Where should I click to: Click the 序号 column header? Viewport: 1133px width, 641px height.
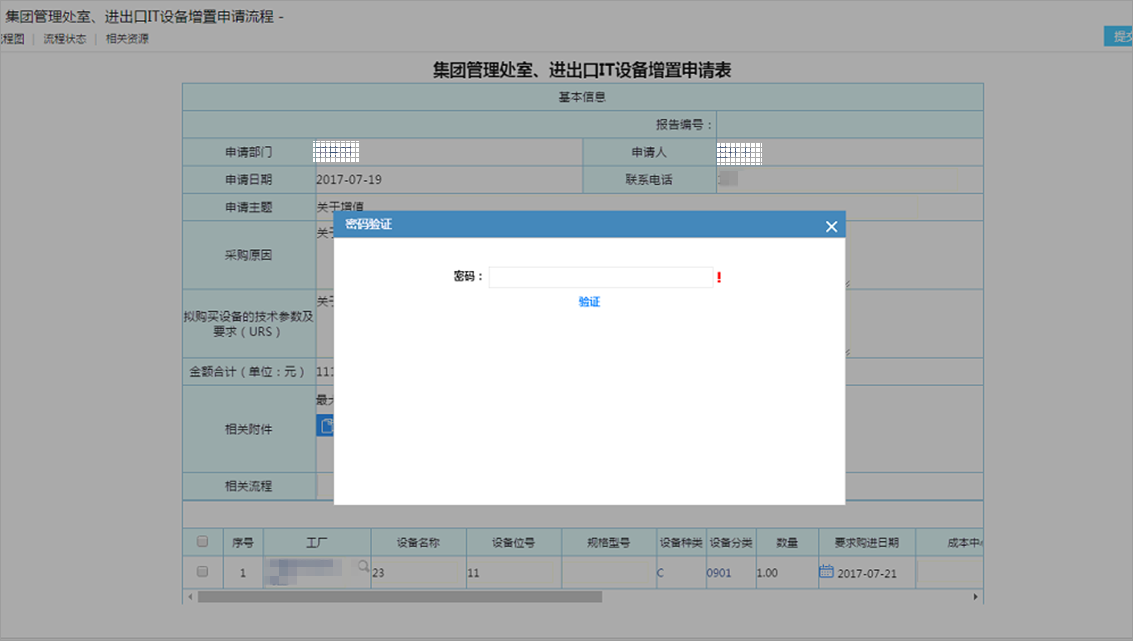(x=243, y=543)
